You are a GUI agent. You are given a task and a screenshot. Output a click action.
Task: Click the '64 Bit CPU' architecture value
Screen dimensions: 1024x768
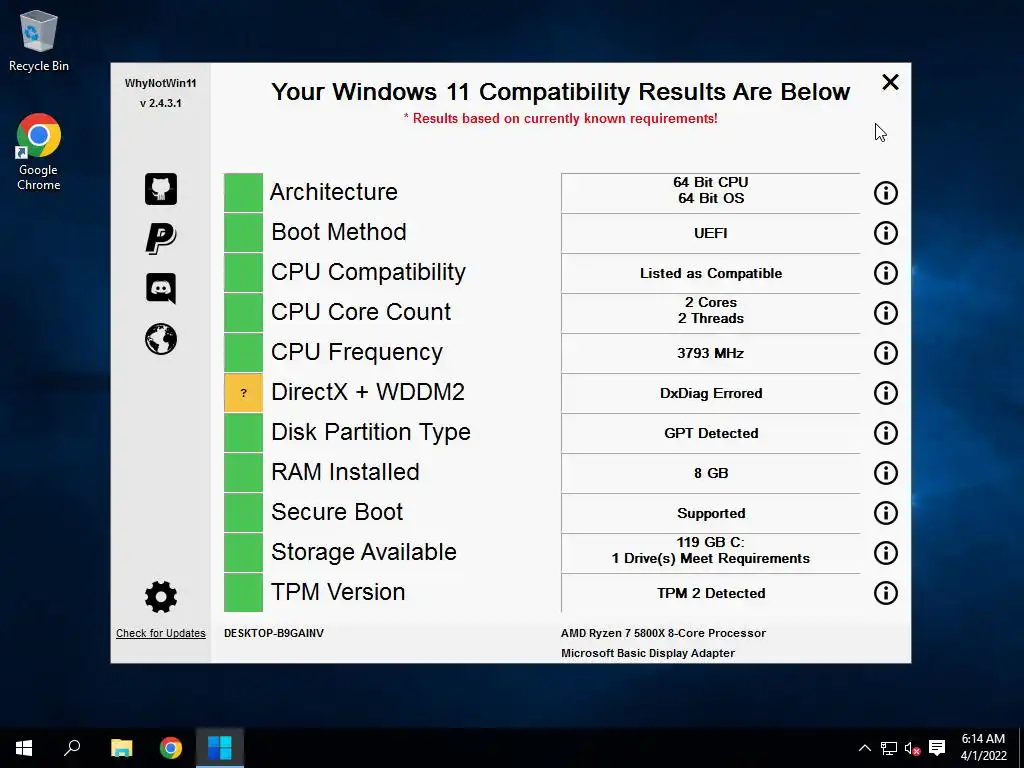[711, 182]
